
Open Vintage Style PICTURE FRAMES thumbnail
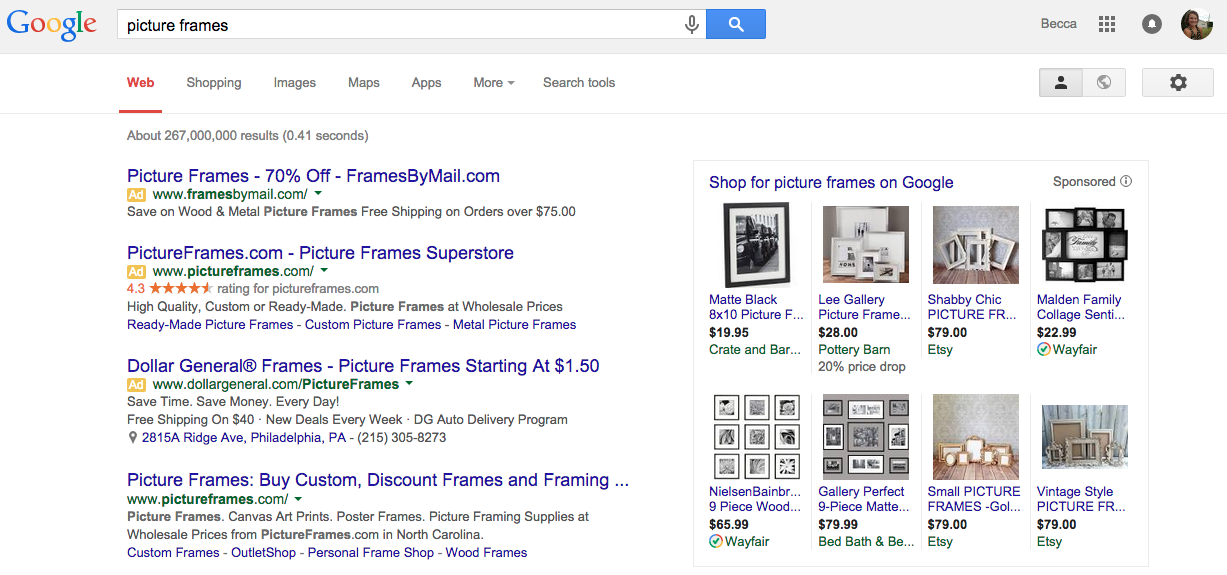coord(1085,437)
